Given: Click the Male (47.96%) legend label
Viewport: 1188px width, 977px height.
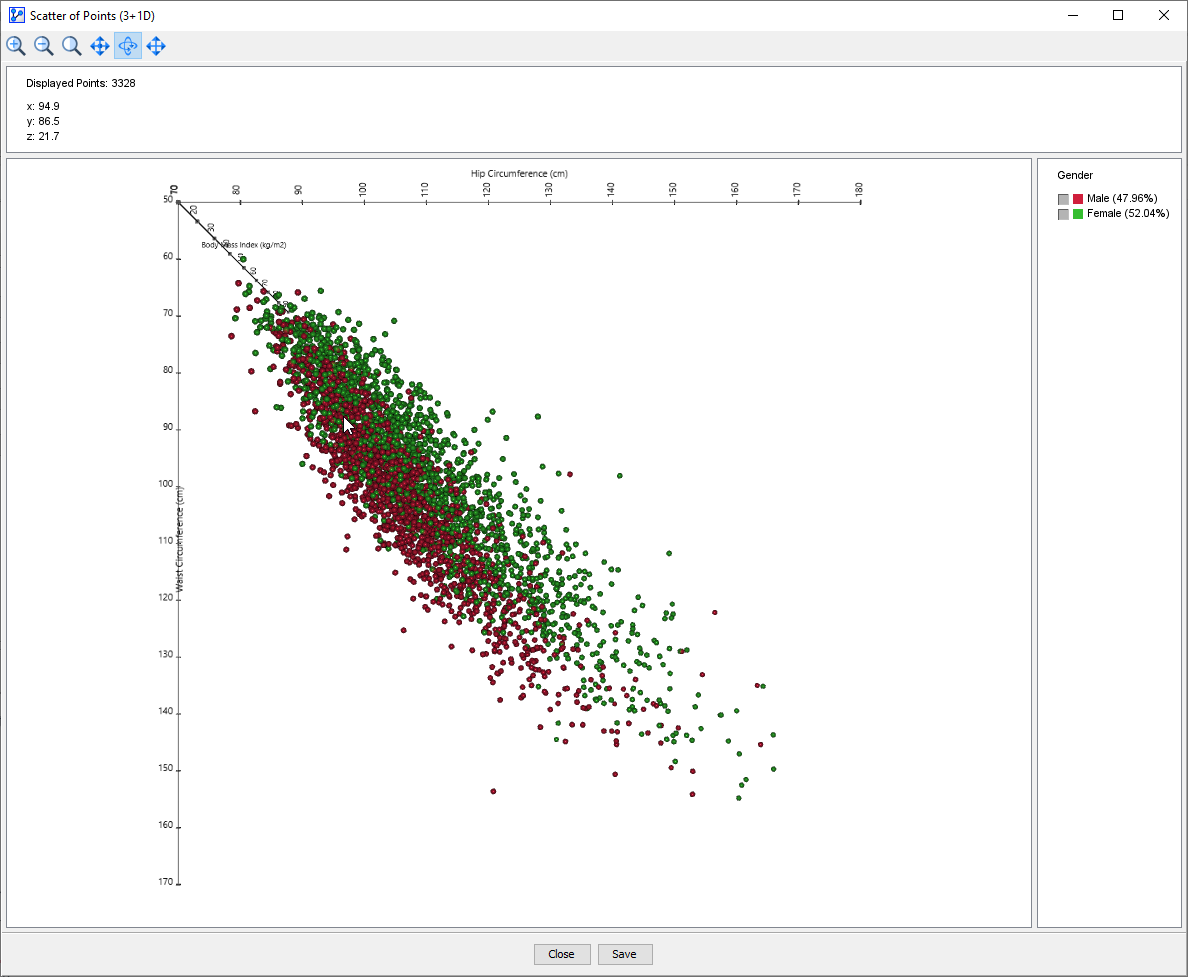Looking at the screenshot, I should (1122, 199).
